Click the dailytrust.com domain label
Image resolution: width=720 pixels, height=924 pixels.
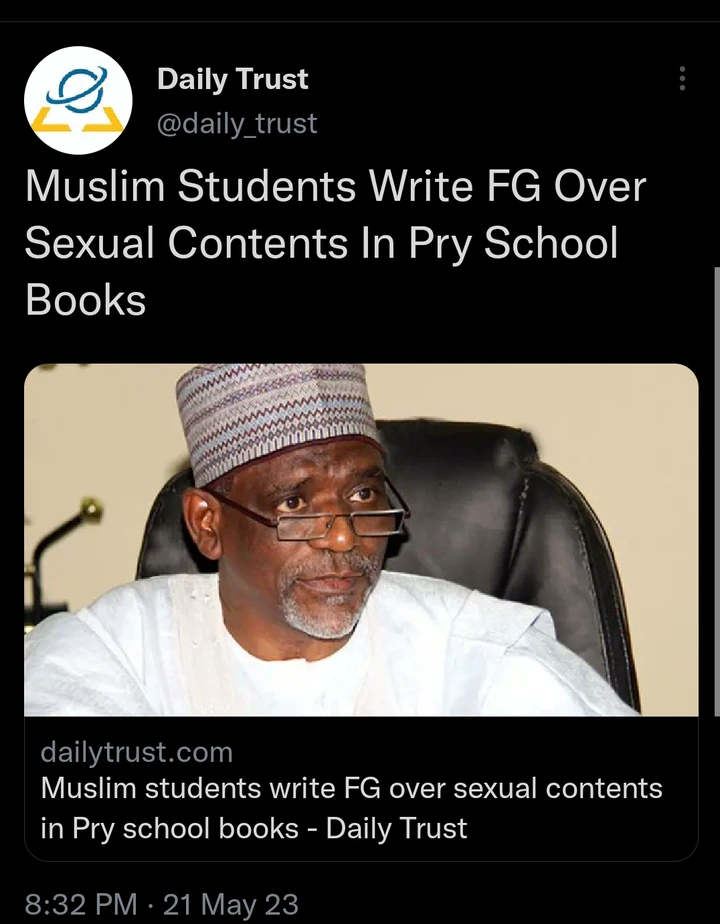(x=137, y=753)
